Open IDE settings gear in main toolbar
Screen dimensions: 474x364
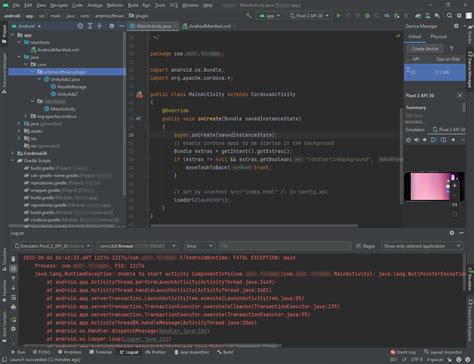pos(459,15)
